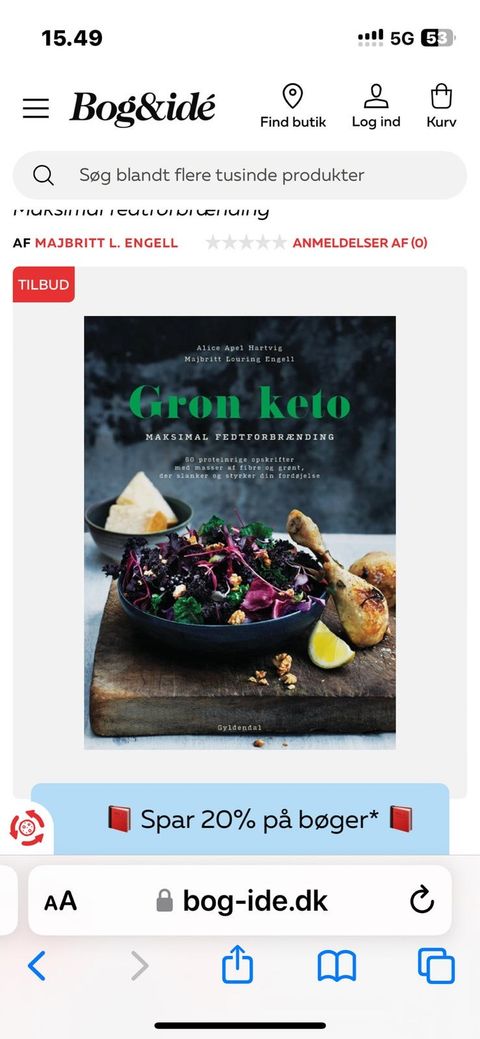Open Safari bookmarks book icon
This screenshot has height=1039, width=480.
tap(337, 966)
